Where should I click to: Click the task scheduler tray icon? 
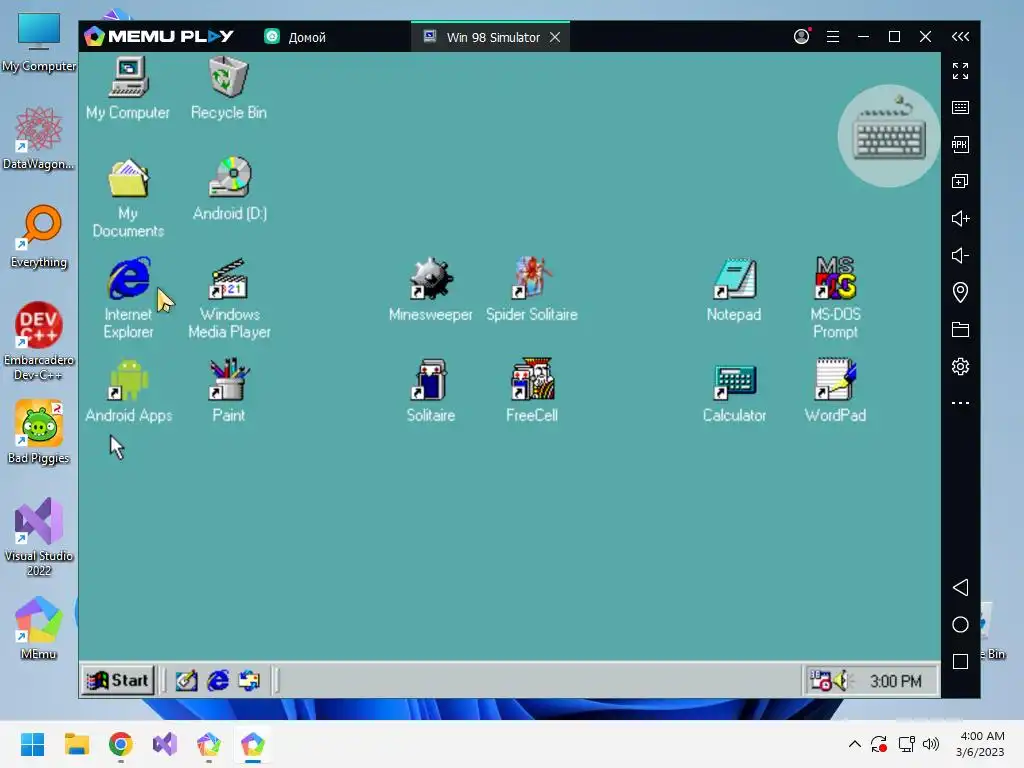(820, 680)
